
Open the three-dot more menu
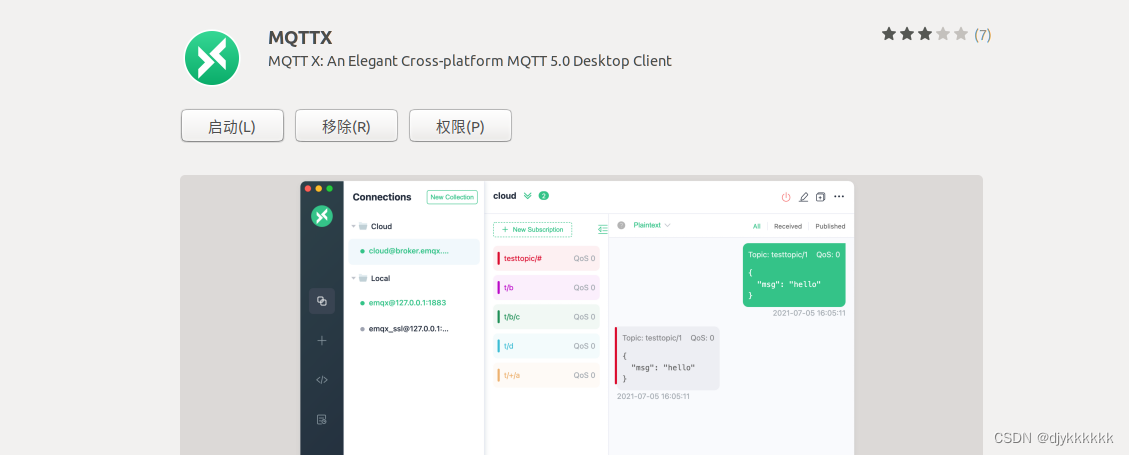pyautogui.click(x=839, y=197)
